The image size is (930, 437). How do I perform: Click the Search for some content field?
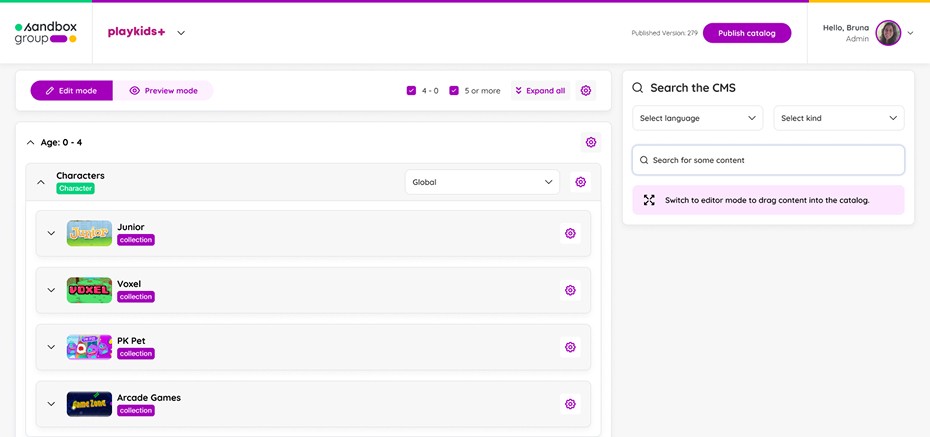[x=768, y=160]
